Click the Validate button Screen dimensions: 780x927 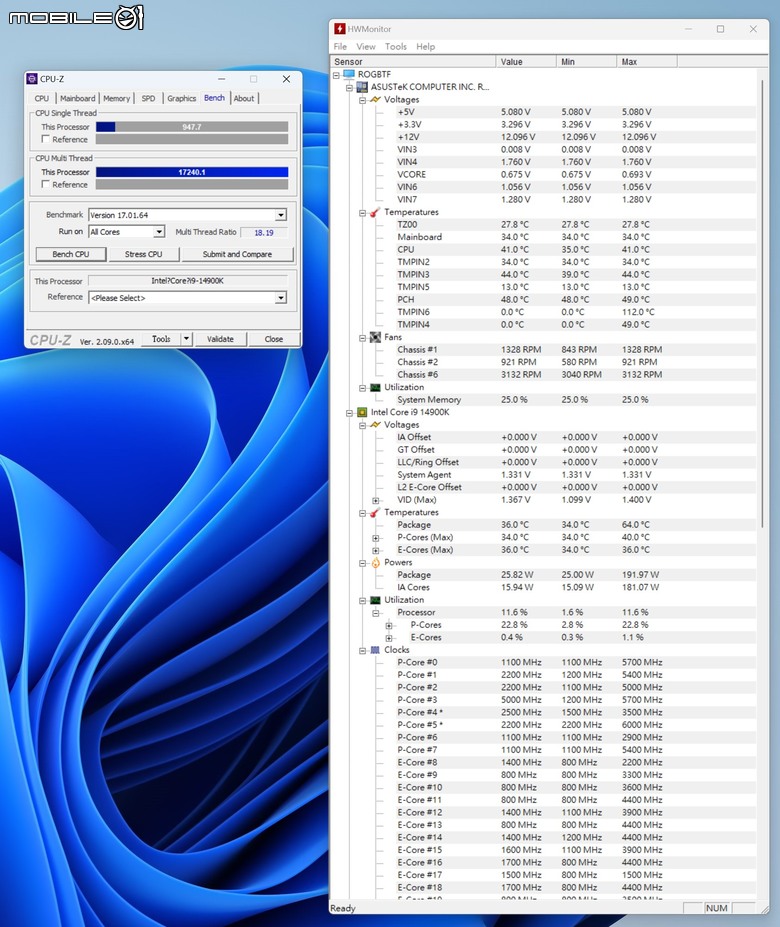(x=220, y=339)
